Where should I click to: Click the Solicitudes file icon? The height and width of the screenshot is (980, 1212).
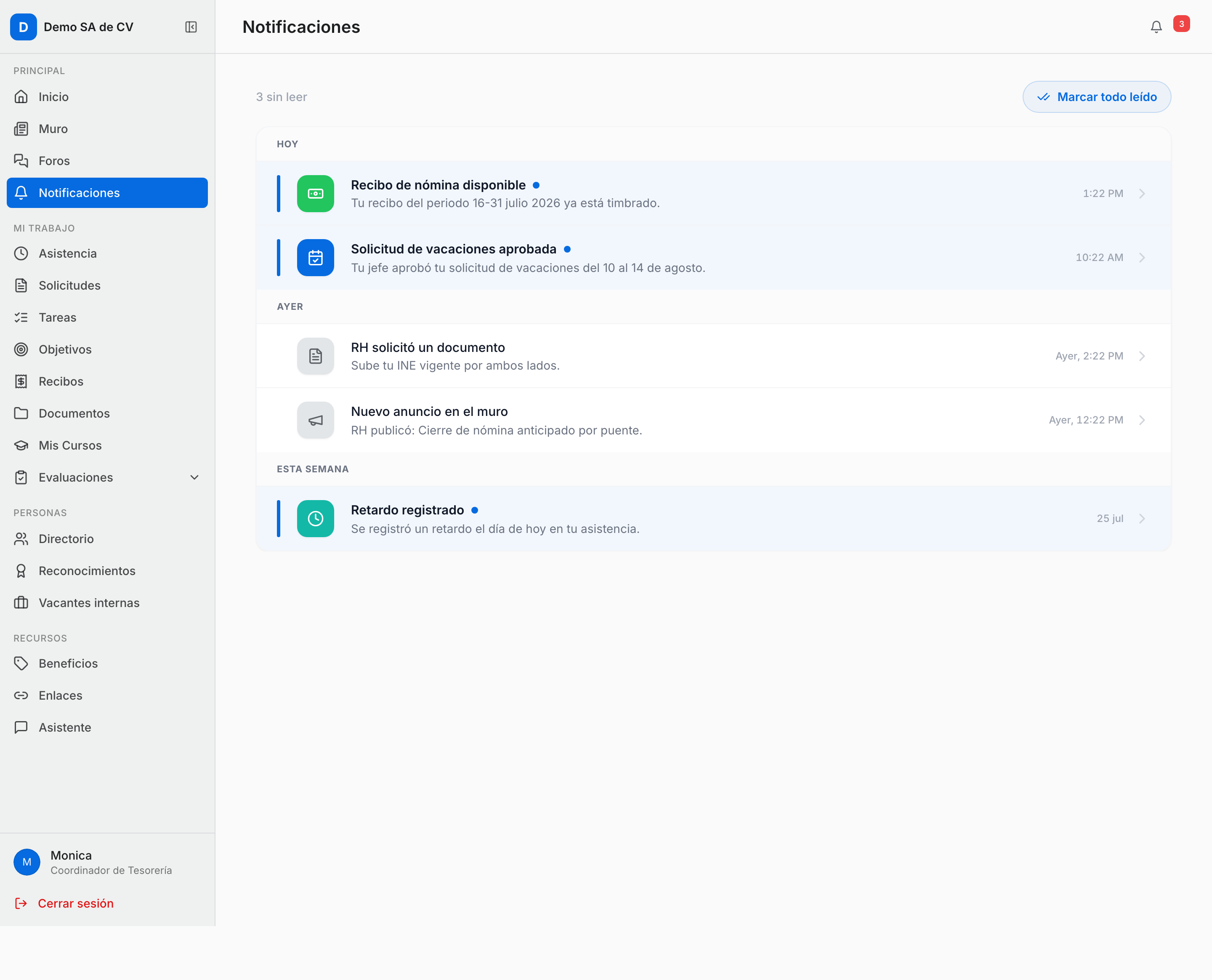point(21,286)
